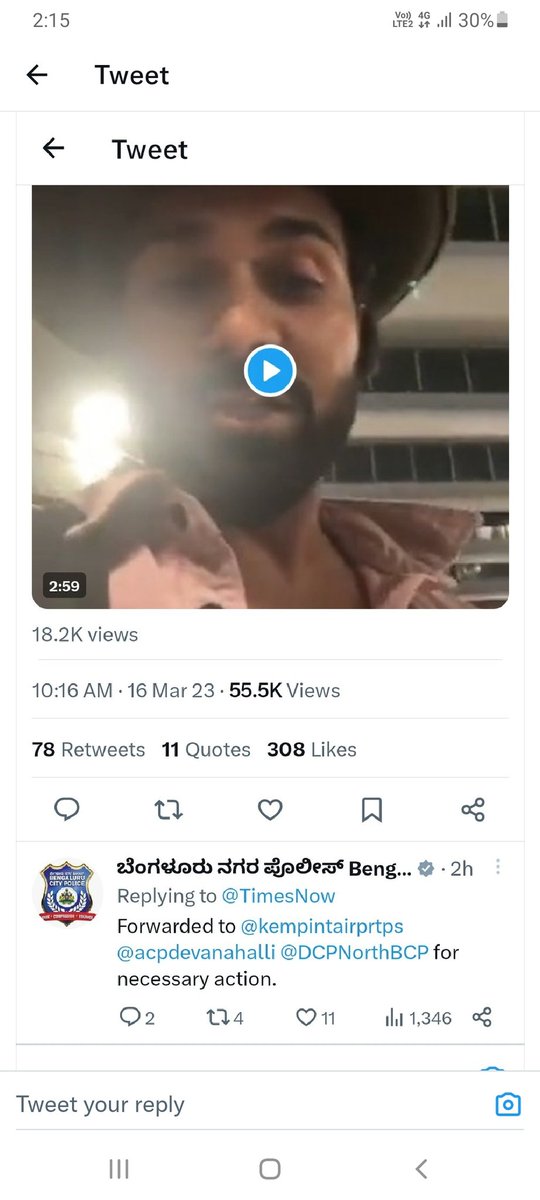View the 11 Quotes
540x1200 pixels.
point(206,749)
